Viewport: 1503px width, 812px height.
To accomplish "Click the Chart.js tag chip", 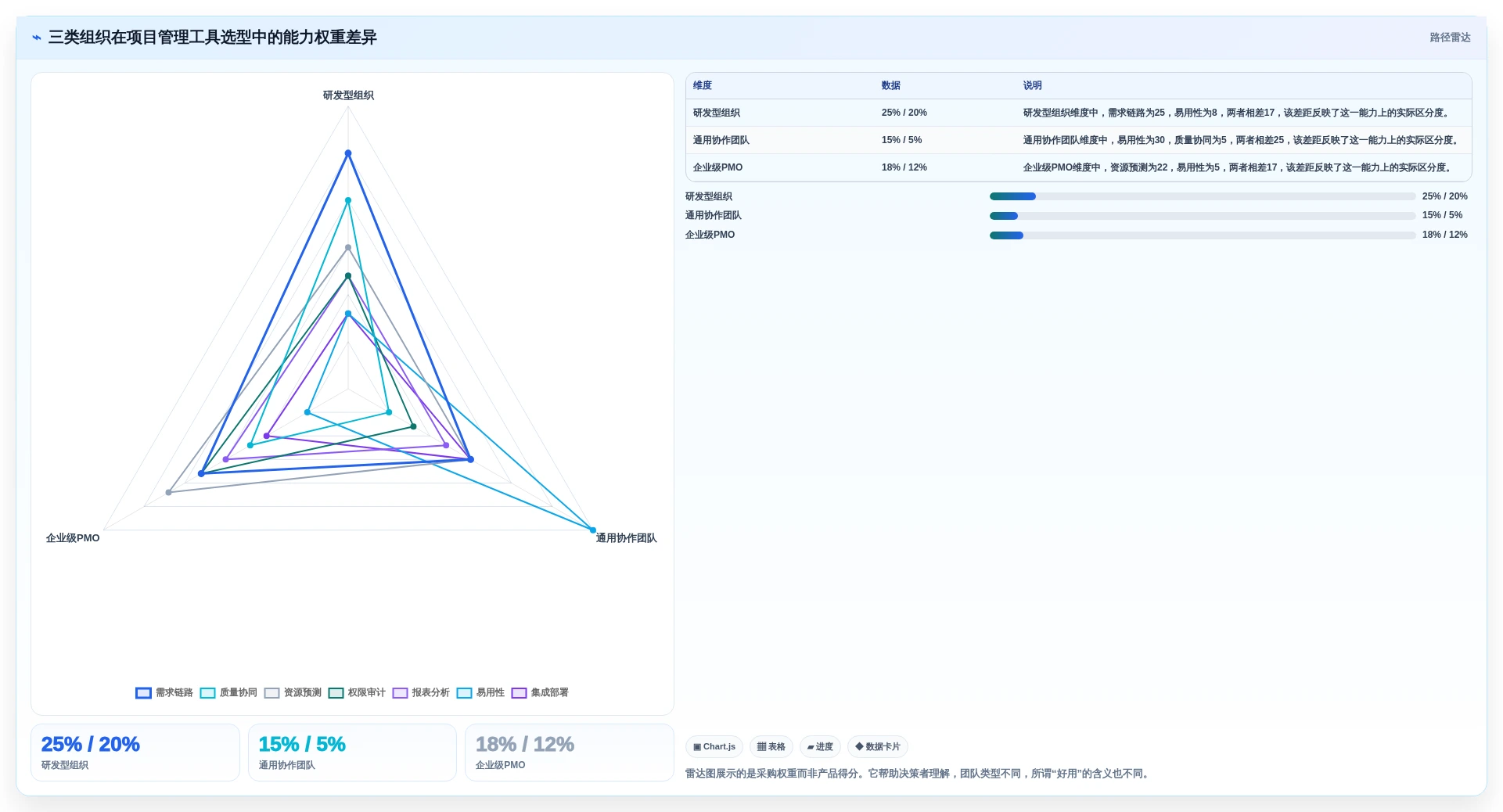I will click(x=714, y=747).
